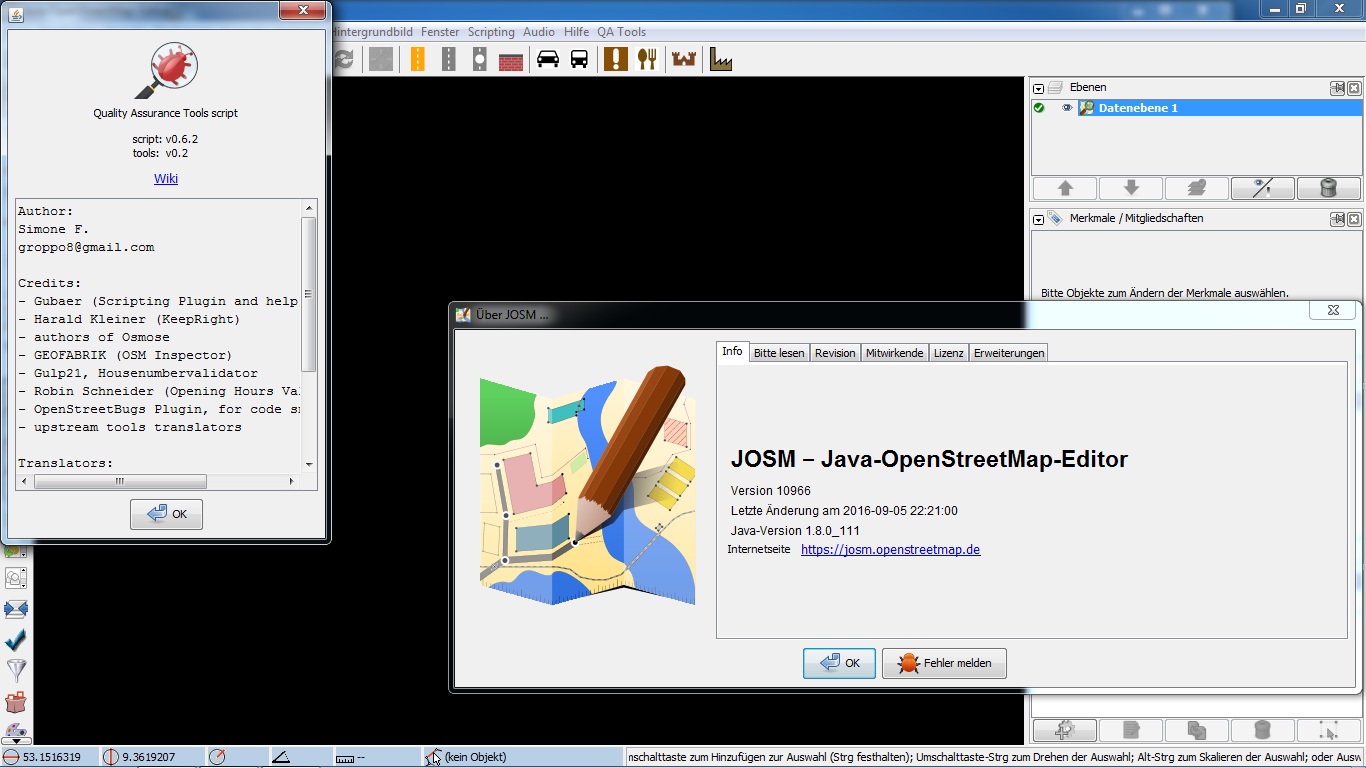Image resolution: width=1366 pixels, height=768 pixels.
Task: Click the bus preset icon in toolbar
Action: (579, 60)
